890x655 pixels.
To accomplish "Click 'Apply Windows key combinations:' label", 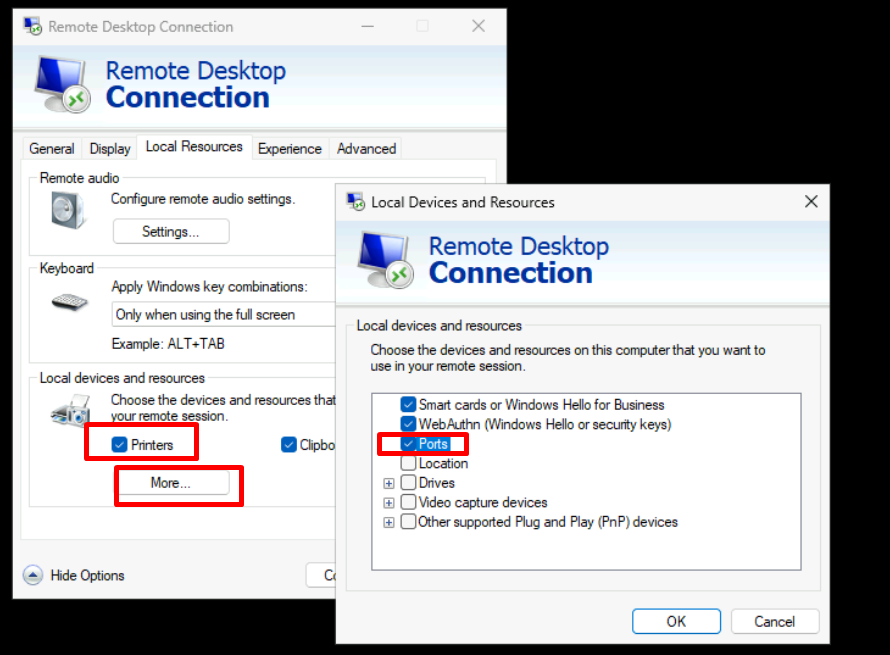I will tap(209, 287).
